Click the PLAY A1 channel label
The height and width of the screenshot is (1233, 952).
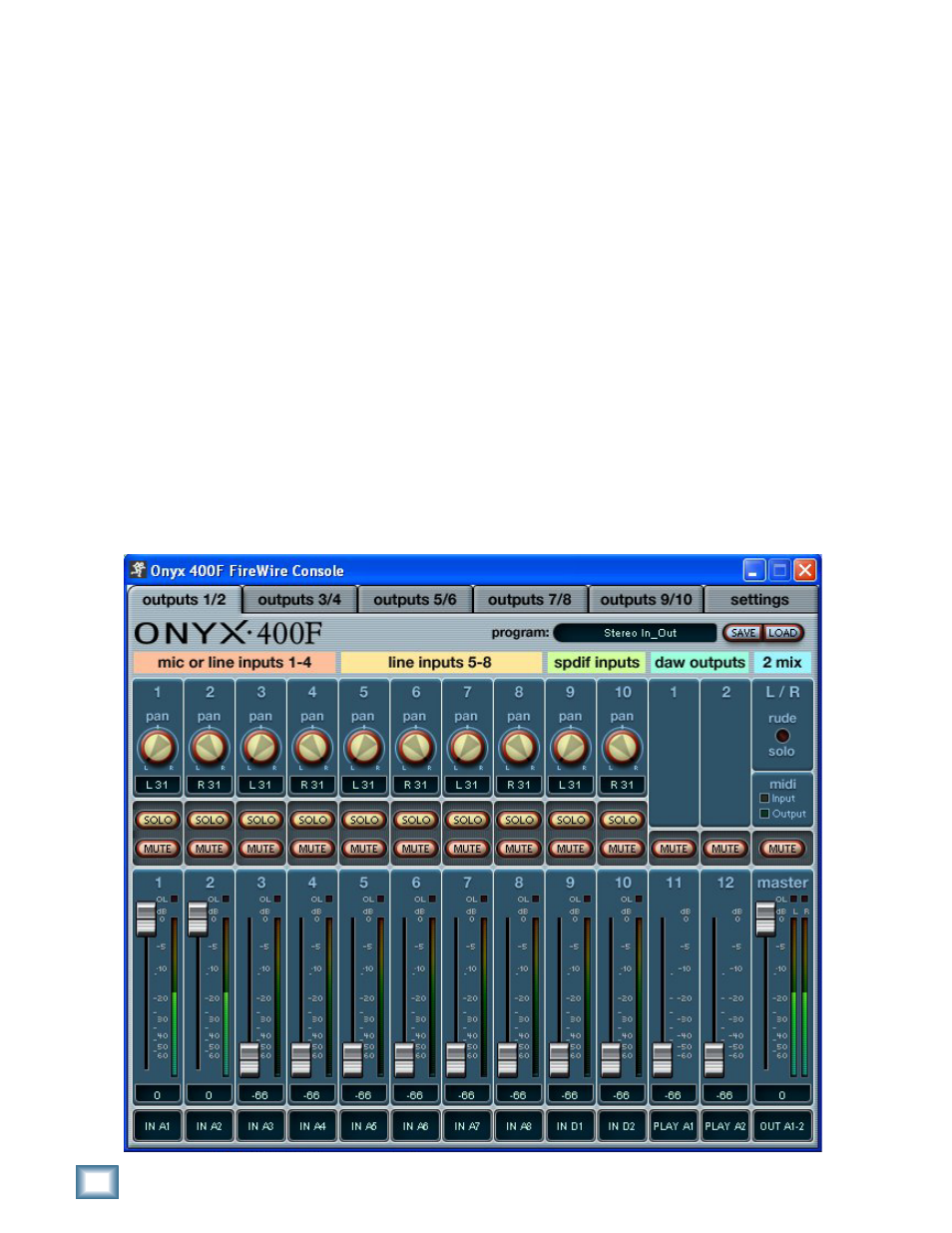click(x=674, y=1126)
